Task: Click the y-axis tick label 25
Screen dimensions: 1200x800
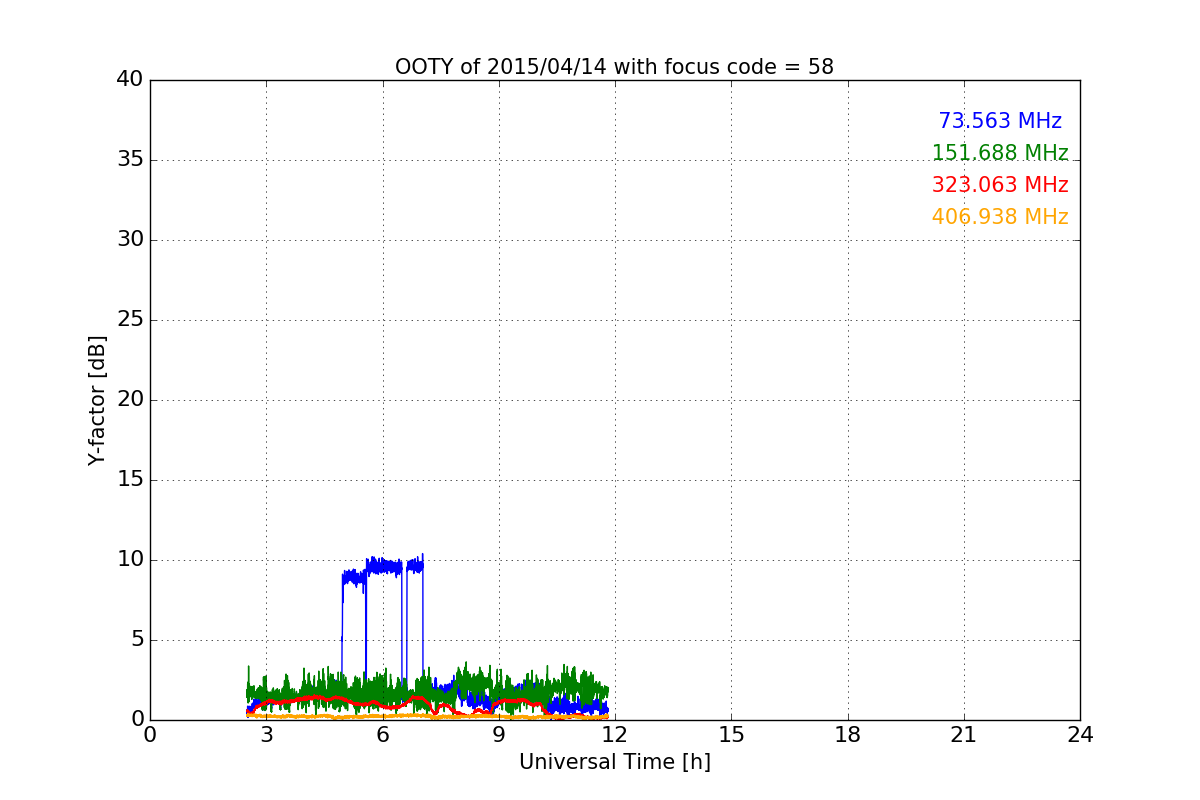Action: point(130,319)
